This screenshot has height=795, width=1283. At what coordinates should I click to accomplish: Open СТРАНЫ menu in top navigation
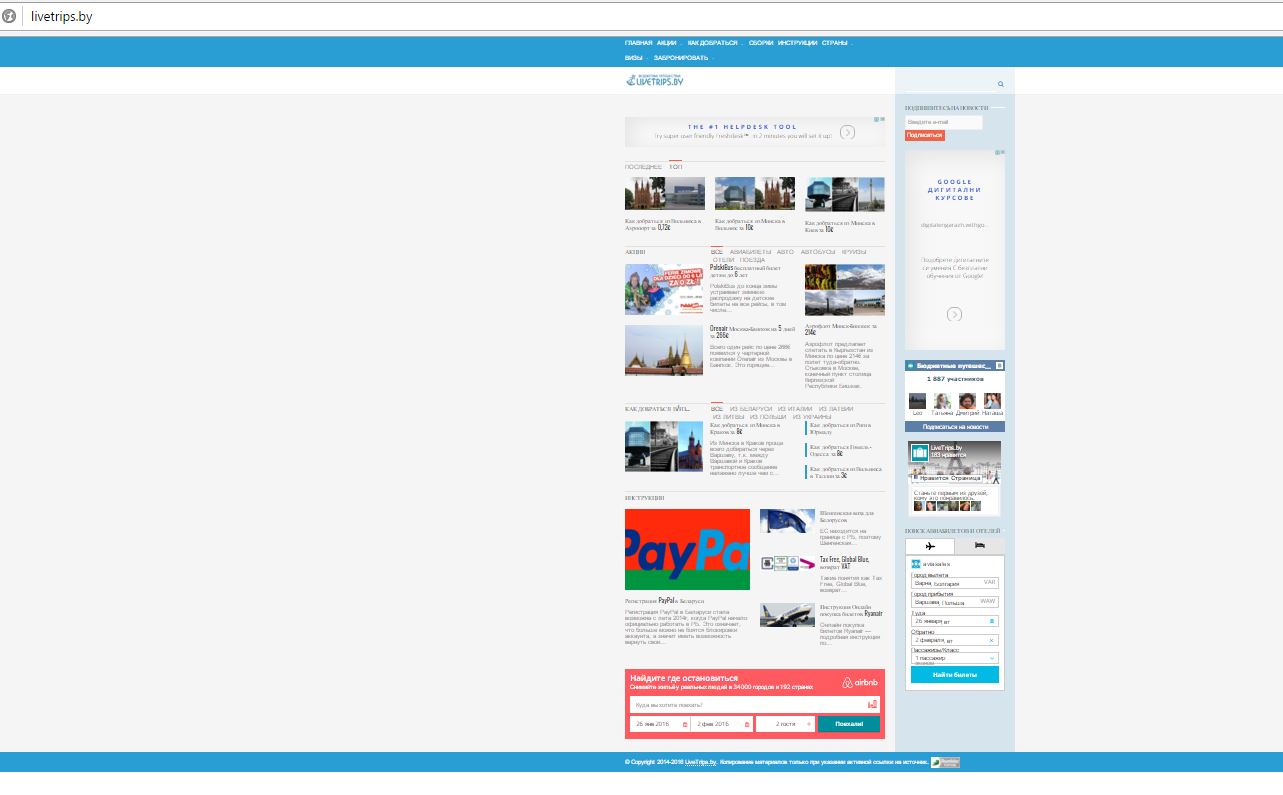(835, 43)
